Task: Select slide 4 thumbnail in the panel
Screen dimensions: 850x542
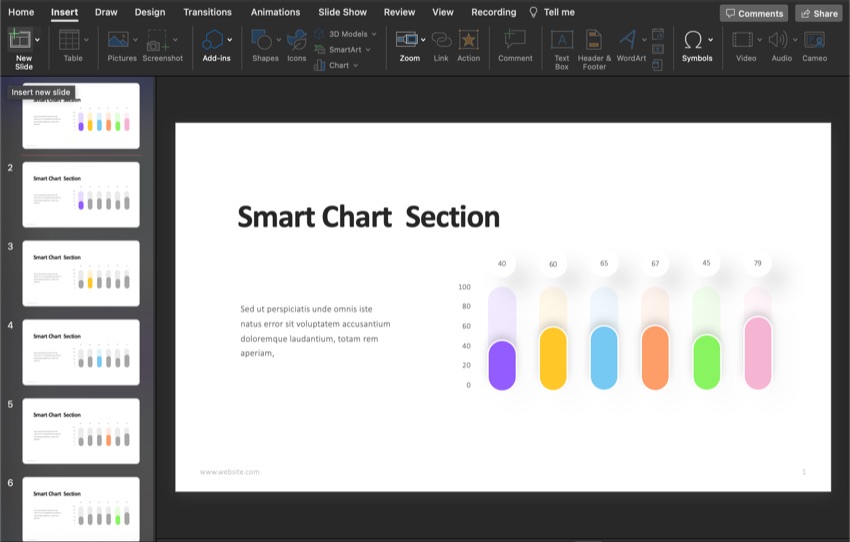Action: pos(81,352)
